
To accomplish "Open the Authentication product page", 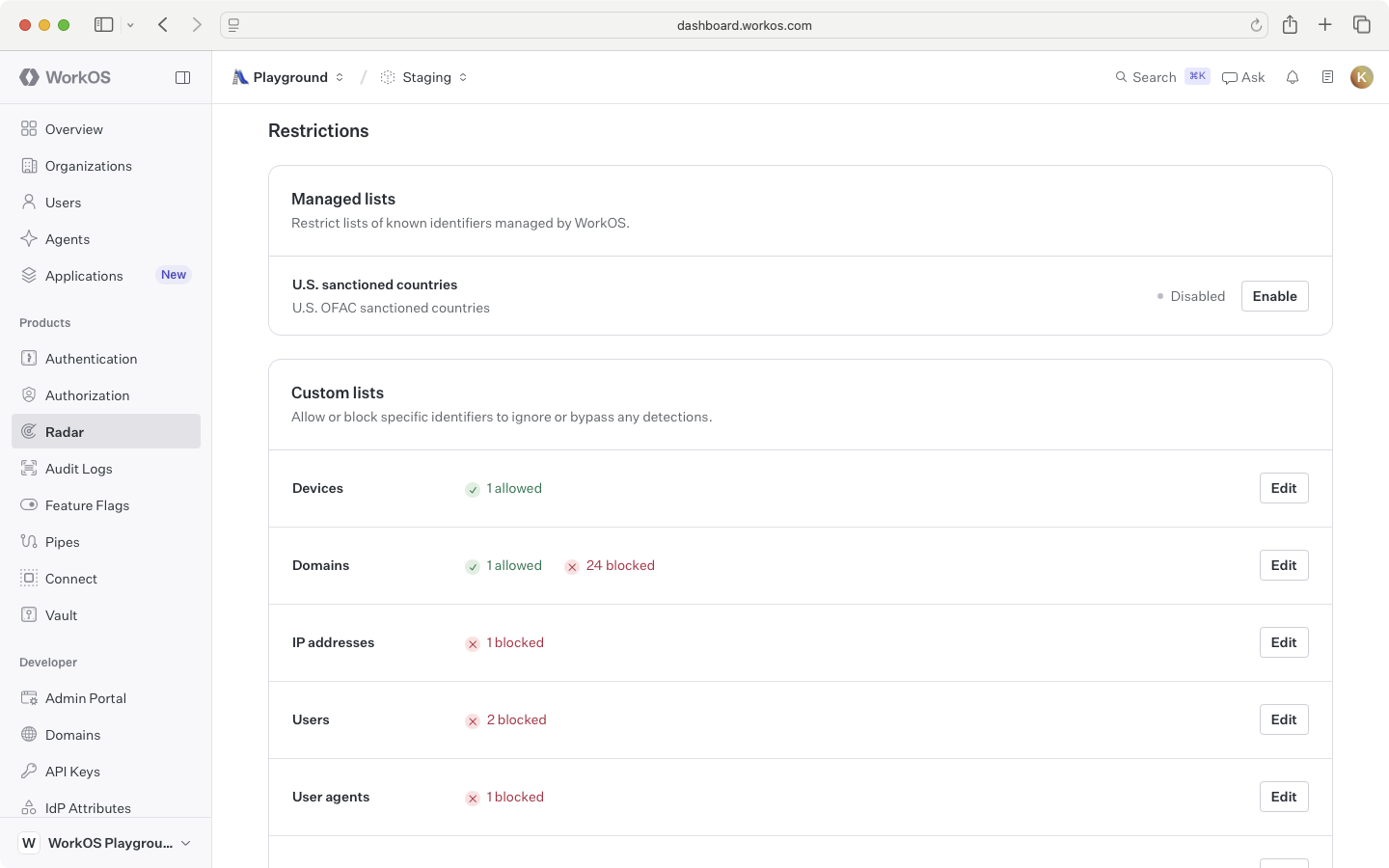I will (x=106, y=359).
